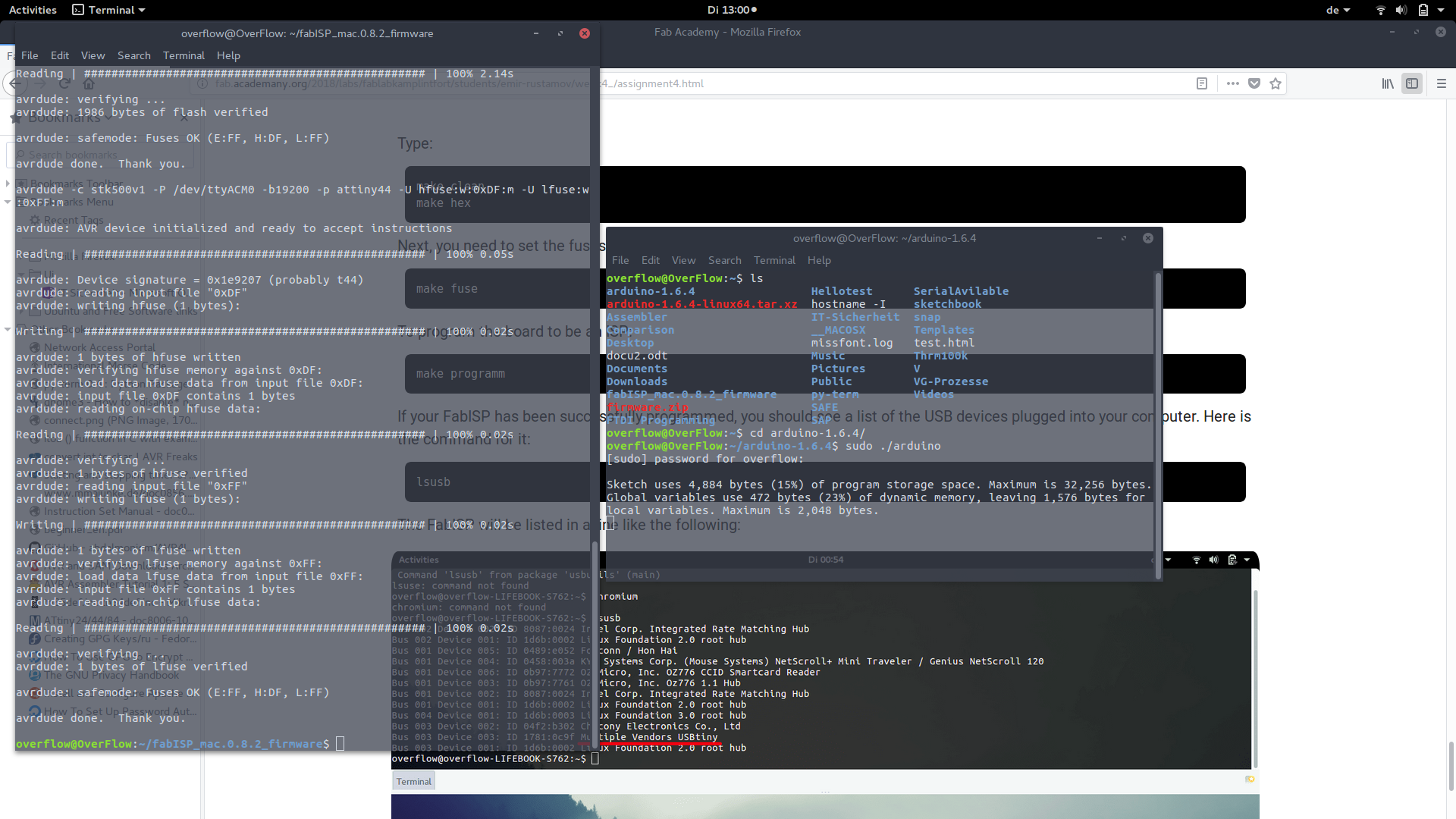Open Terminal app menu in top bar
The image size is (1456, 819).
[x=108, y=10]
